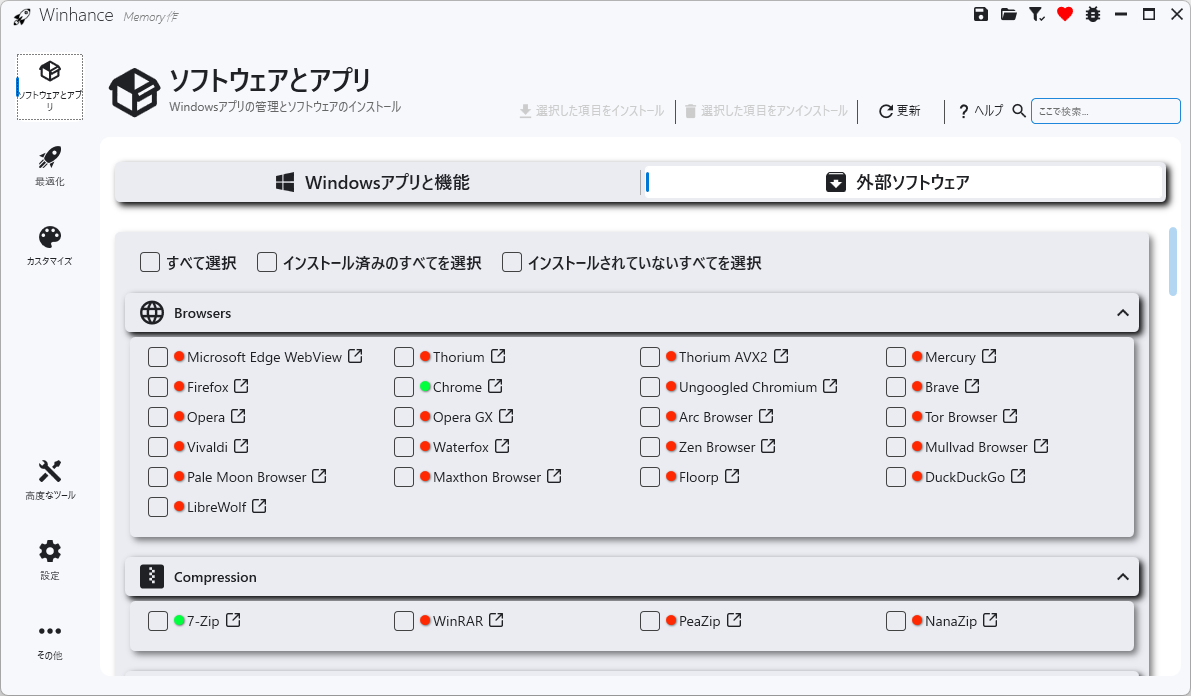Click the red heart donate icon
The image size is (1191, 696).
click(x=1065, y=15)
